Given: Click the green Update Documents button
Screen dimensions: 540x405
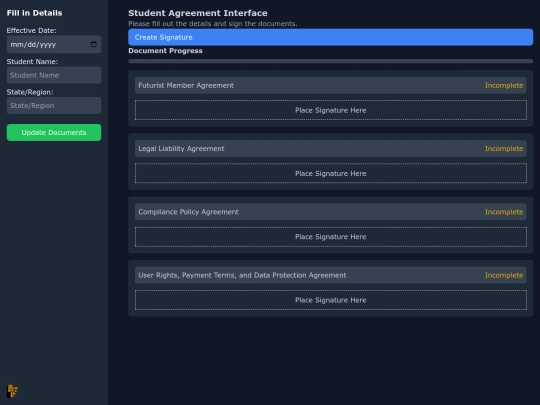Looking at the screenshot, I should (54, 133).
